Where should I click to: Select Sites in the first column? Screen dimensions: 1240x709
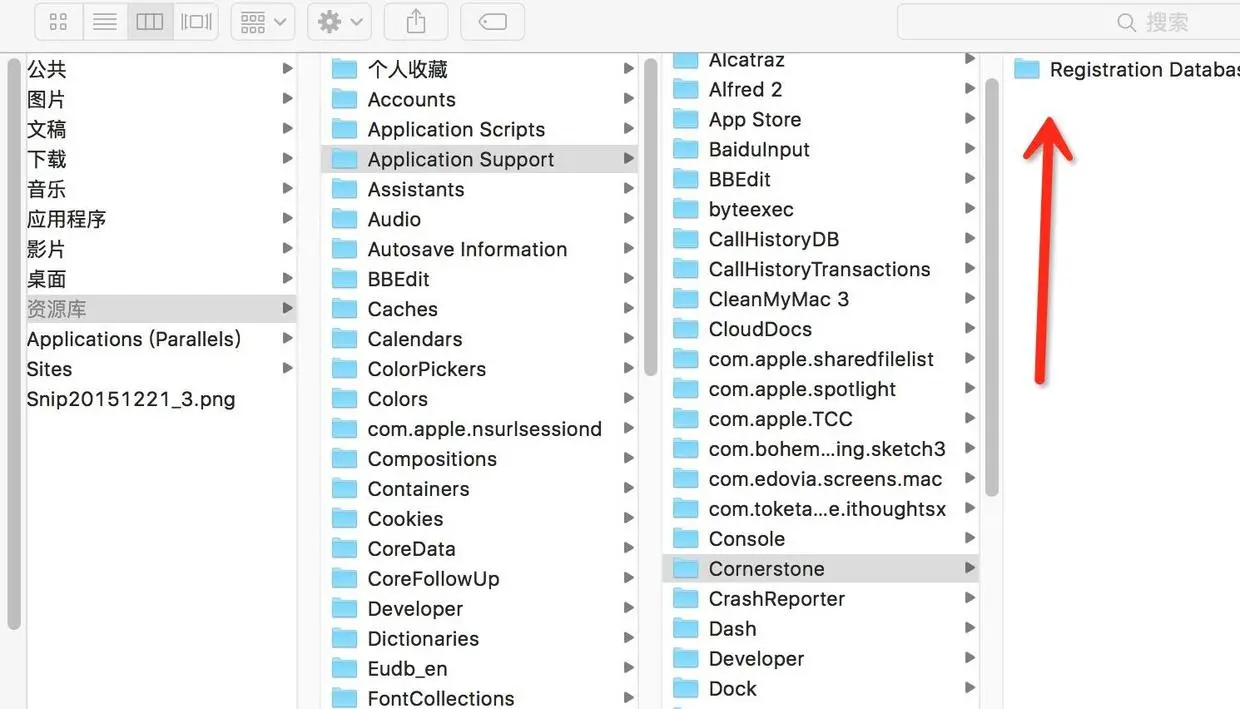point(49,369)
